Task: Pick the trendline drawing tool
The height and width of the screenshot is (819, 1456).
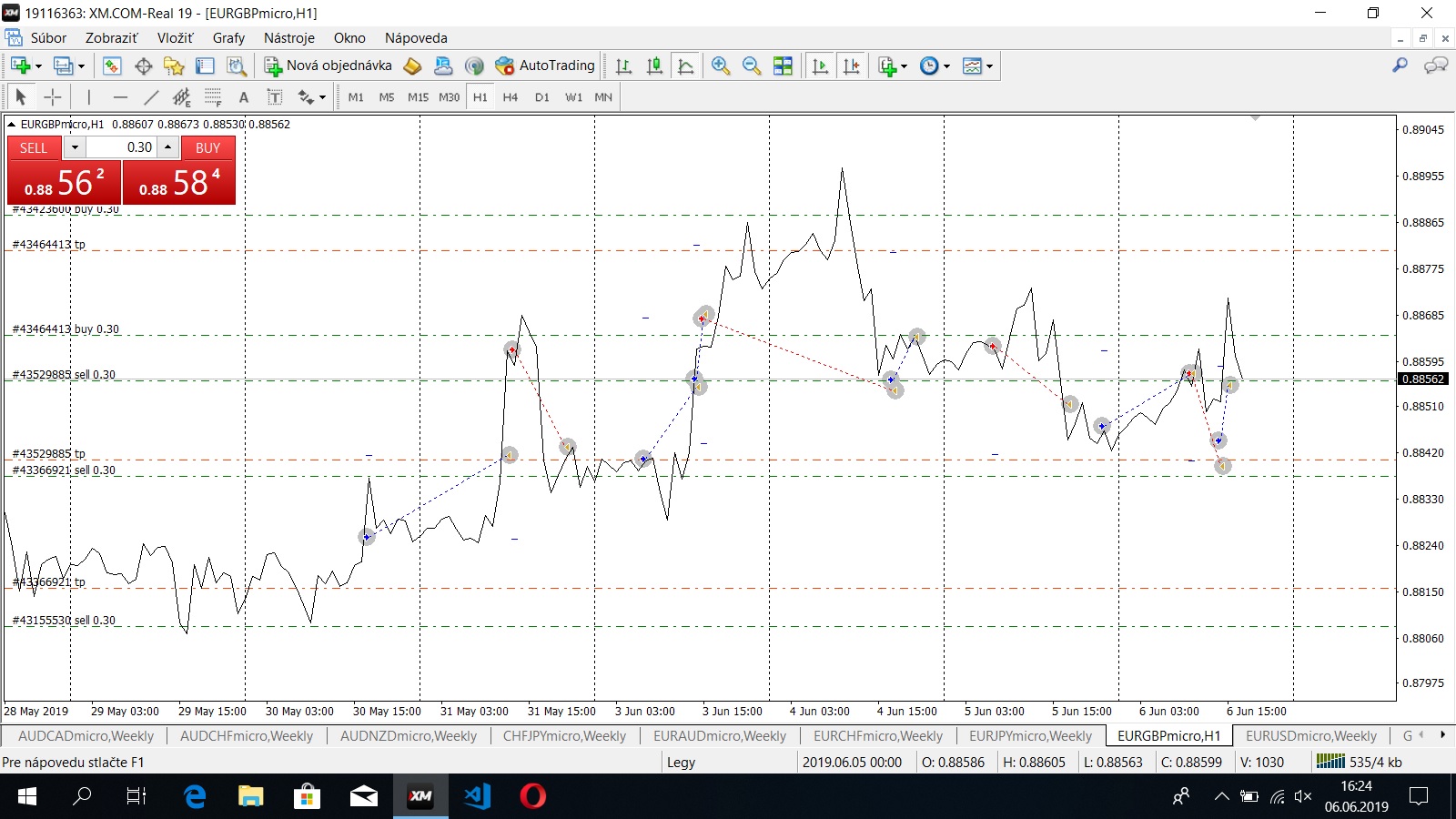Action: pyautogui.click(x=151, y=97)
